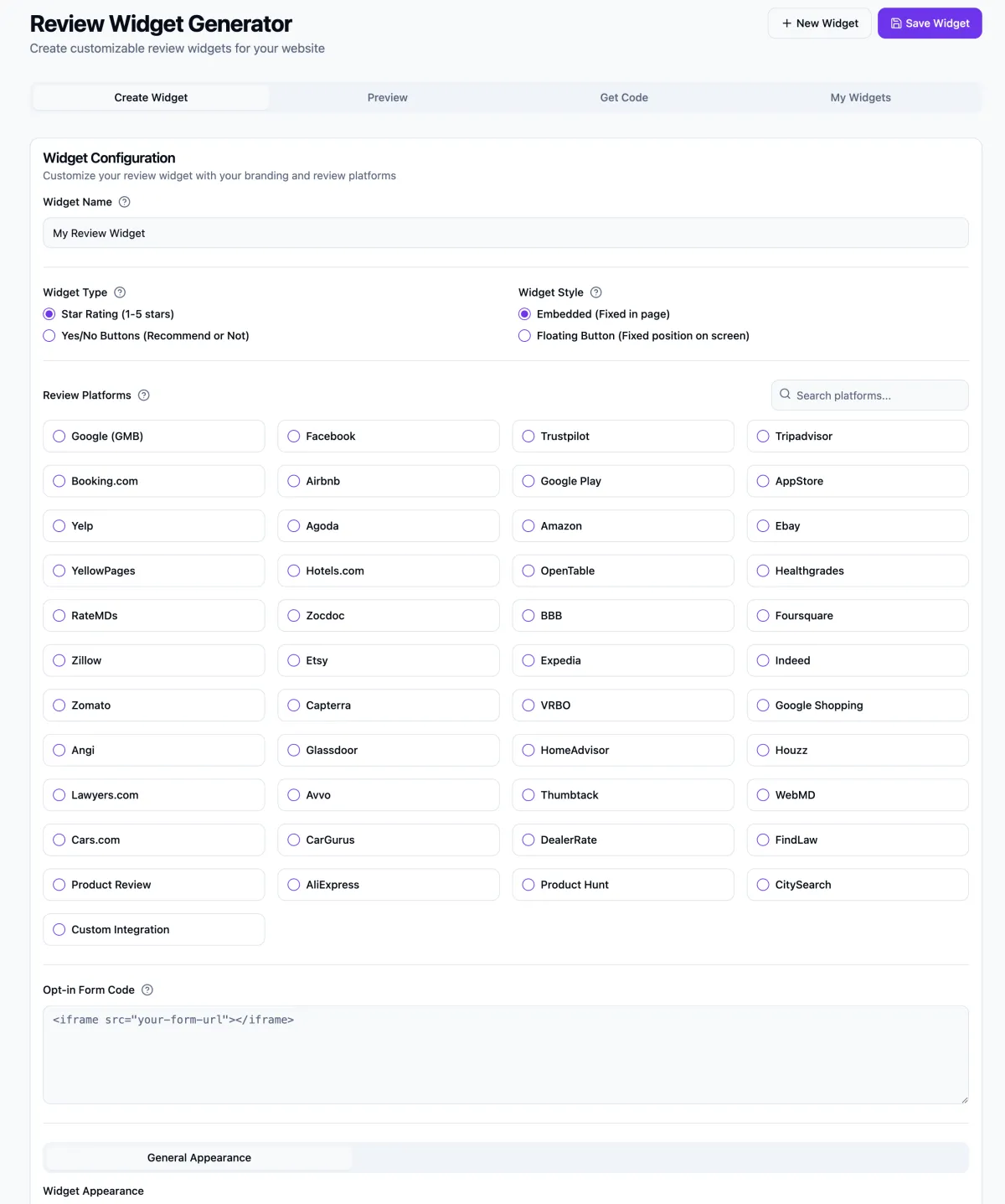This screenshot has width=1005, height=1204.
Task: Select the Foursquare platform option
Action: point(858,616)
